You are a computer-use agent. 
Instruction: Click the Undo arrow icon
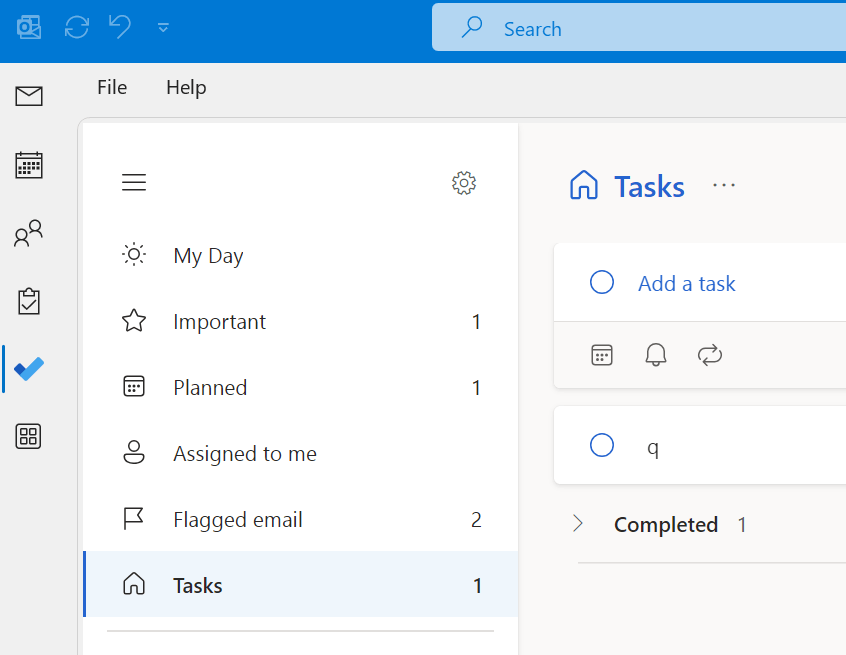(120, 27)
